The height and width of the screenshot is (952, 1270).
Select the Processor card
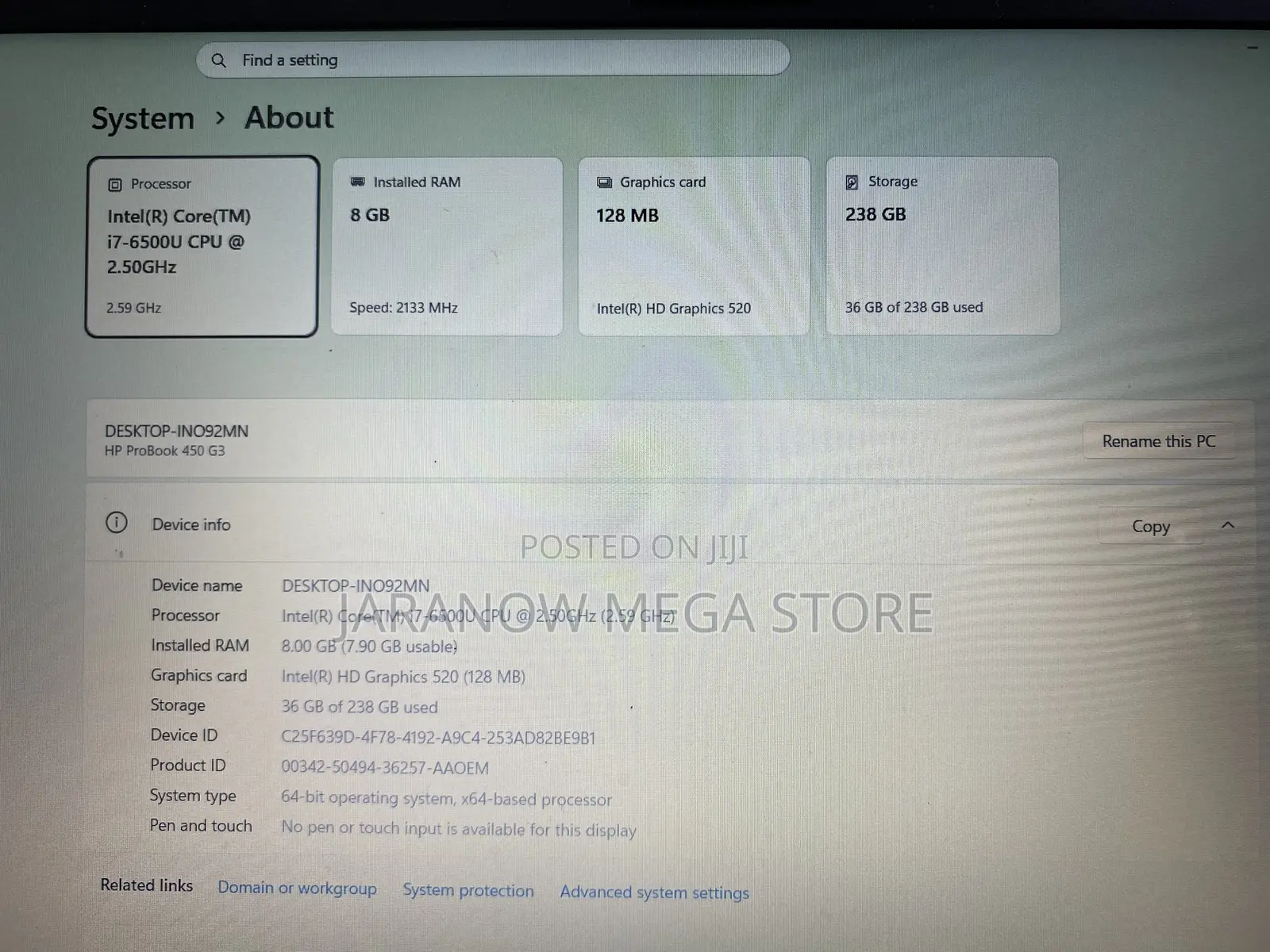tap(202, 246)
